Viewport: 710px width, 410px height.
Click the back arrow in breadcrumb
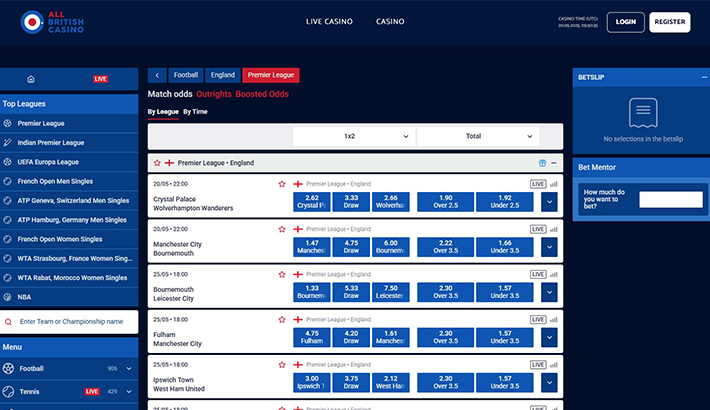click(157, 75)
